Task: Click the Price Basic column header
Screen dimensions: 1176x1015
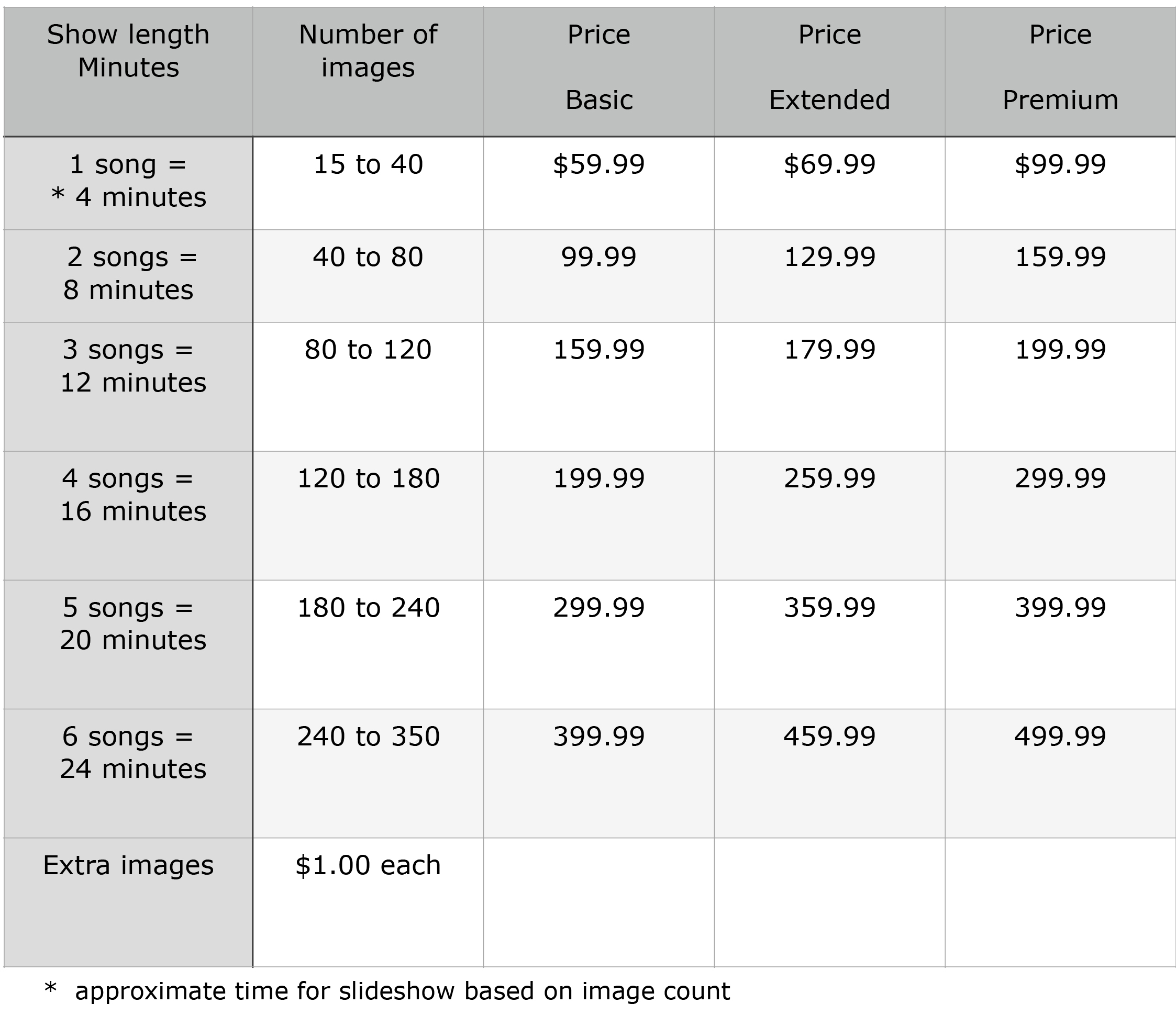Action: pos(599,67)
